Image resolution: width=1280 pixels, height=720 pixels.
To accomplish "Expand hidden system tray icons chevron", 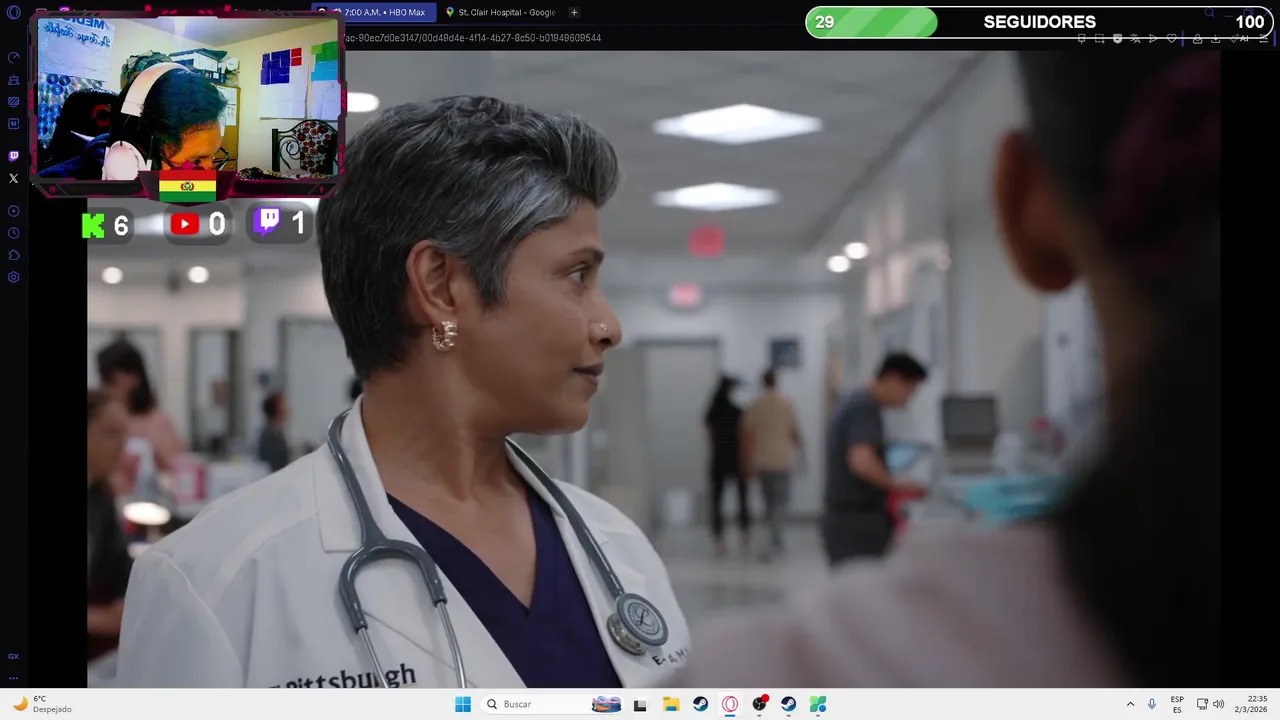I will click(1130, 704).
